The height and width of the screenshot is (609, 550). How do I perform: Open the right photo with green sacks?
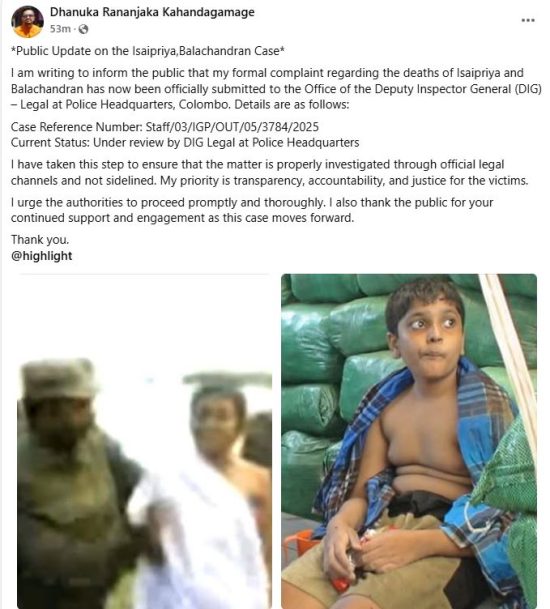coord(409,441)
